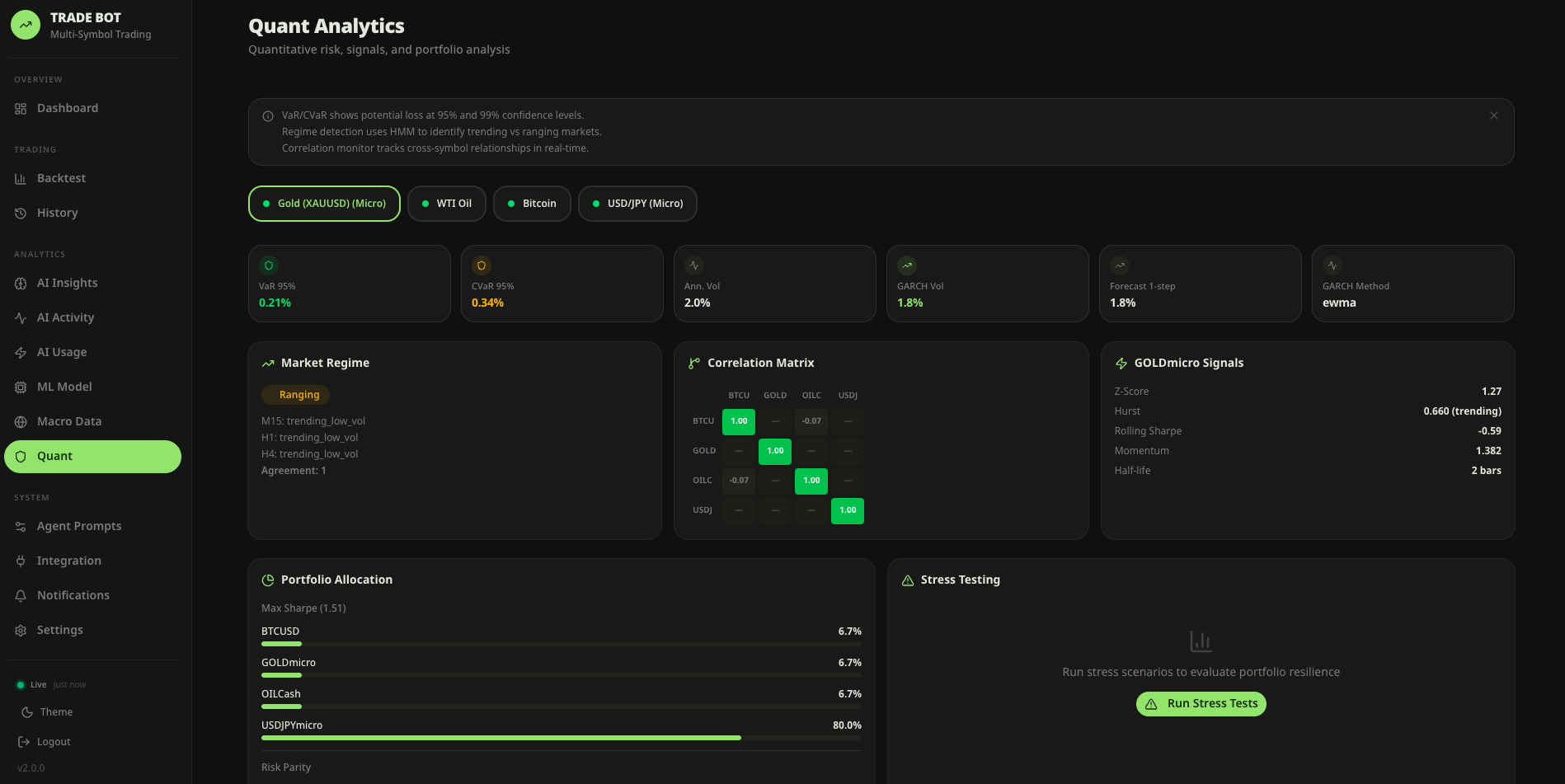Open AI Usage in sidebar

coord(92,352)
